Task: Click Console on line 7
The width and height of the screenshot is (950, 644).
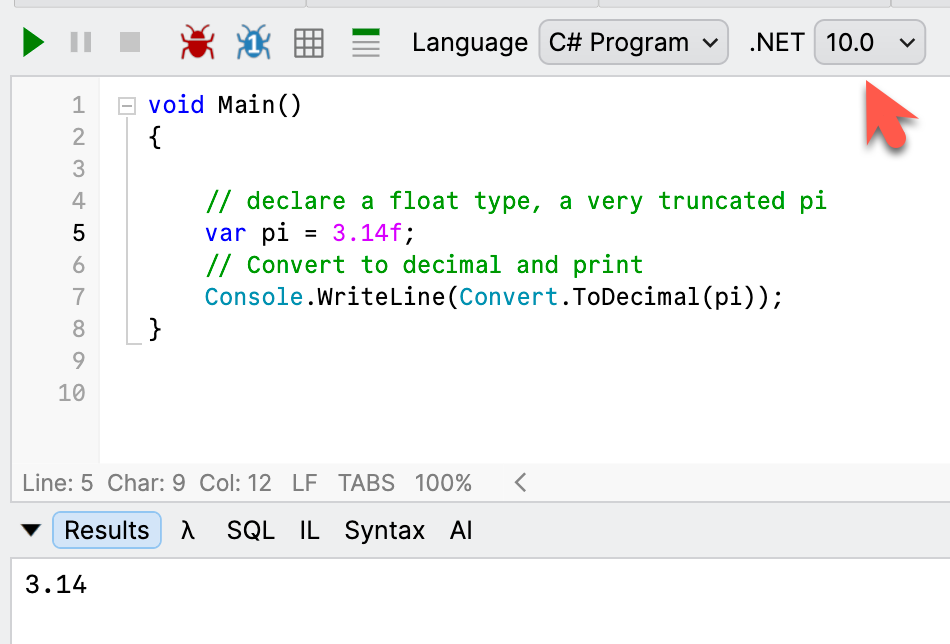Action: (254, 297)
